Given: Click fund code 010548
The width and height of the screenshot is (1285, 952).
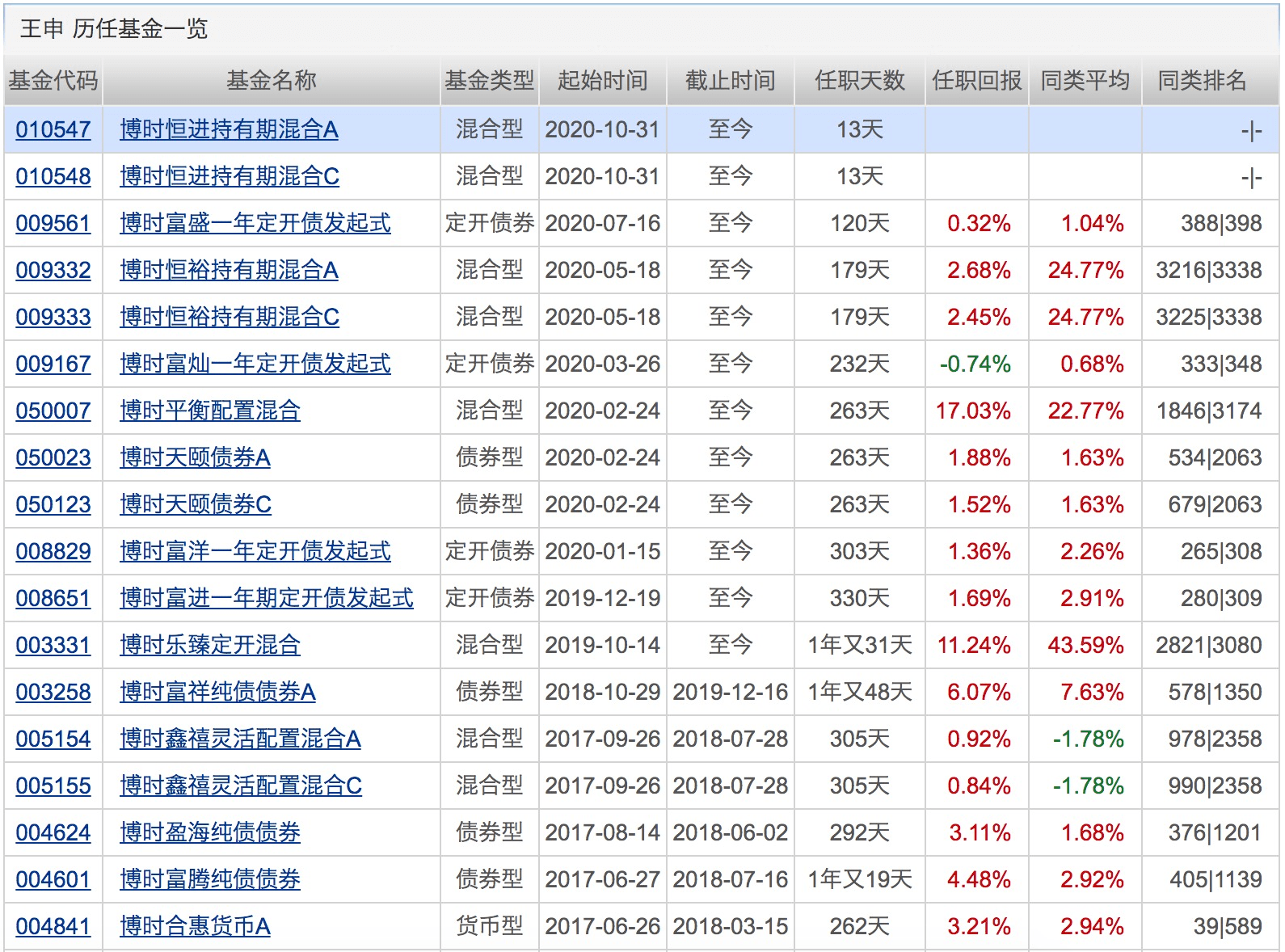Looking at the screenshot, I should pos(53,176).
